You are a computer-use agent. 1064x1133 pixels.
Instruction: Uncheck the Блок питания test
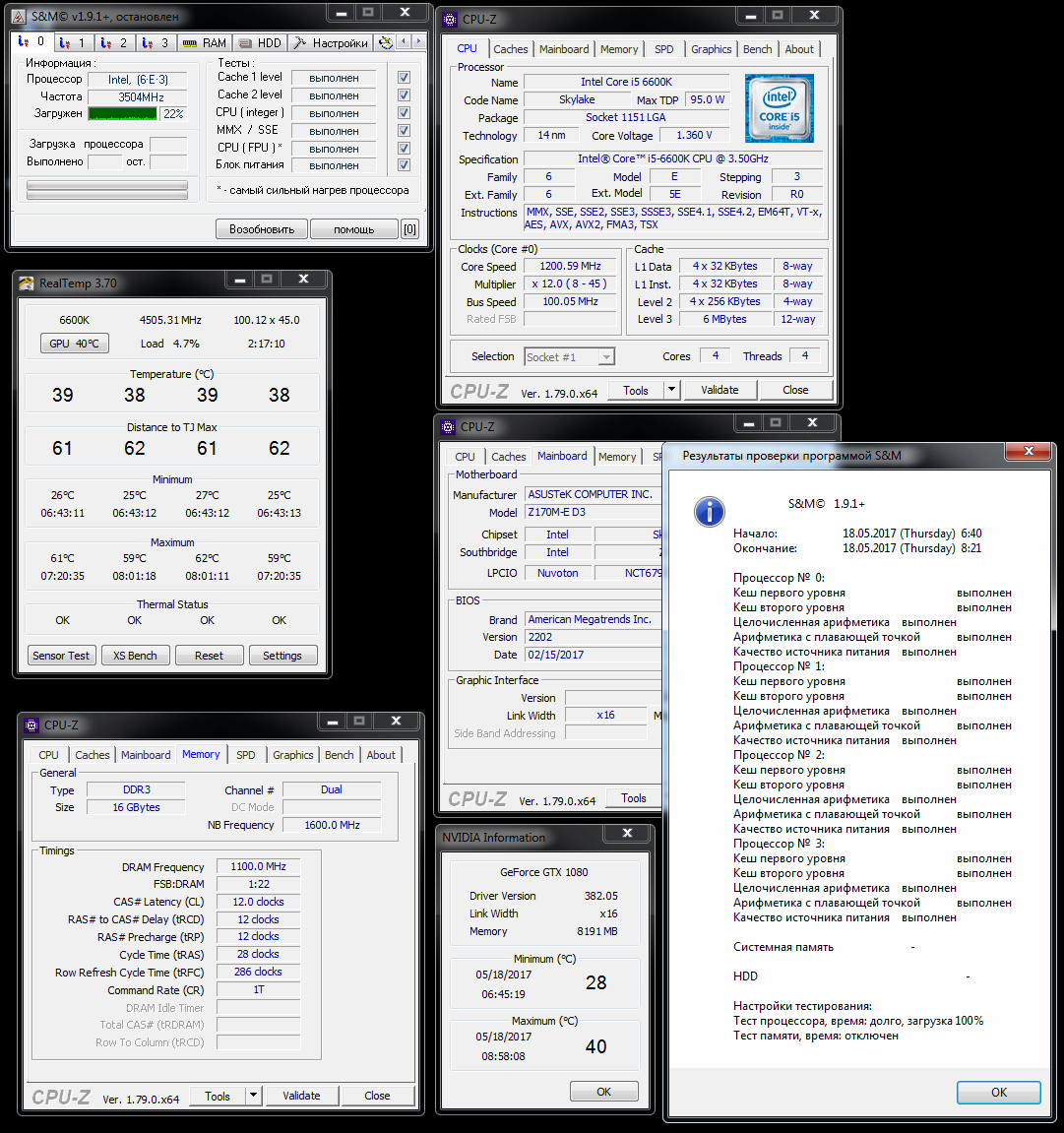pos(404,164)
